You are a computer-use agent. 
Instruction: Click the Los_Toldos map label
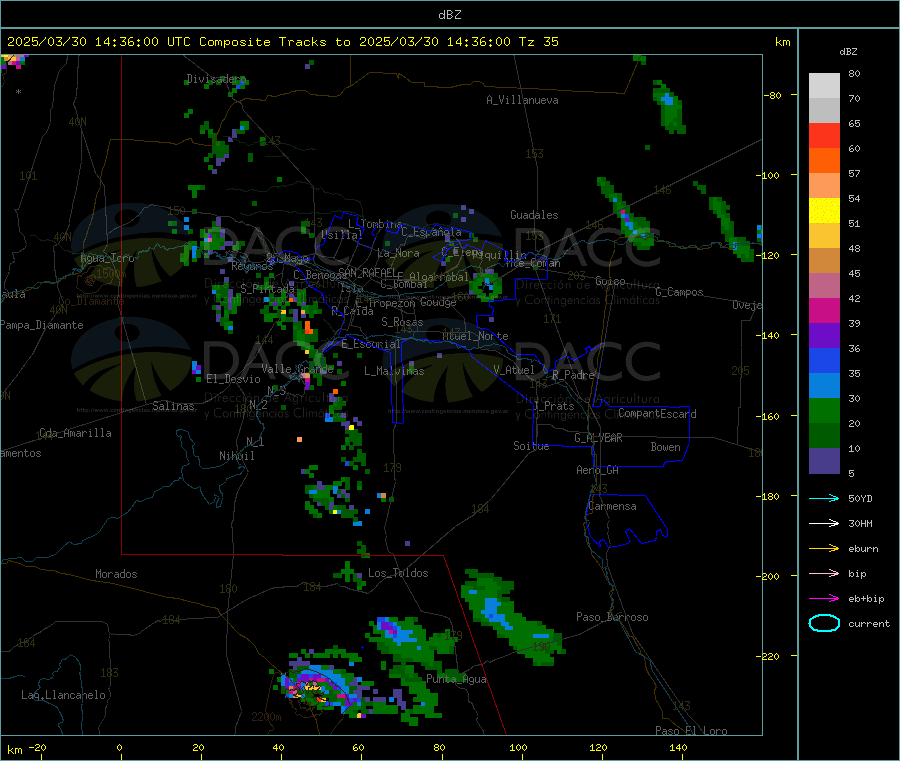(398, 573)
